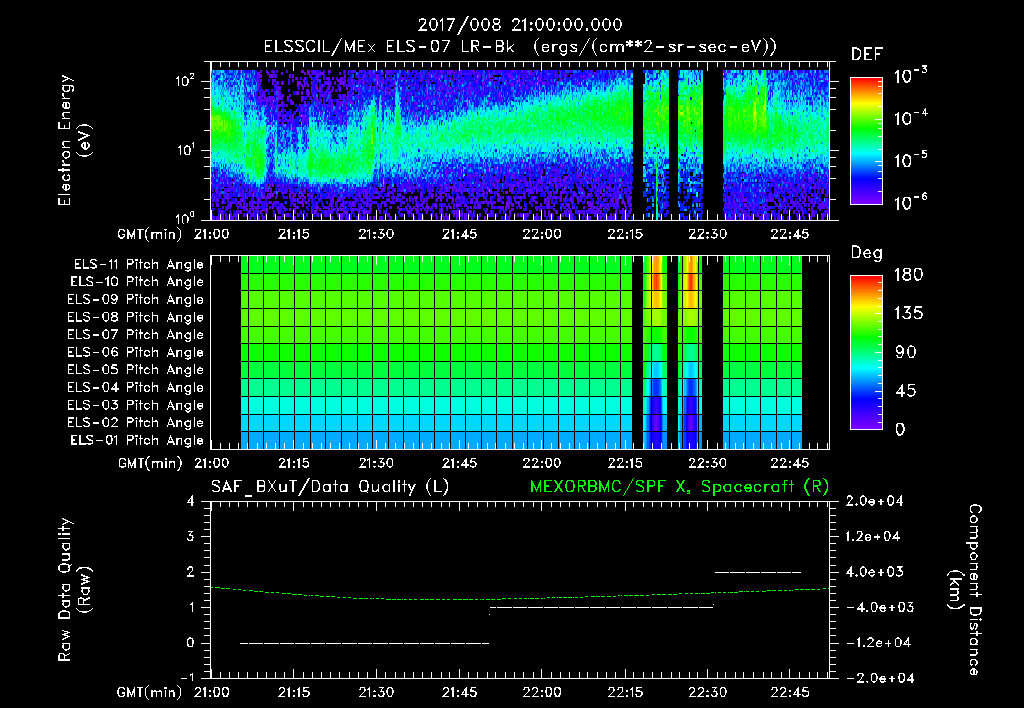Click the ELS-07 Pitch Angle row label
Screen dimensions: 1024x708
point(136,334)
